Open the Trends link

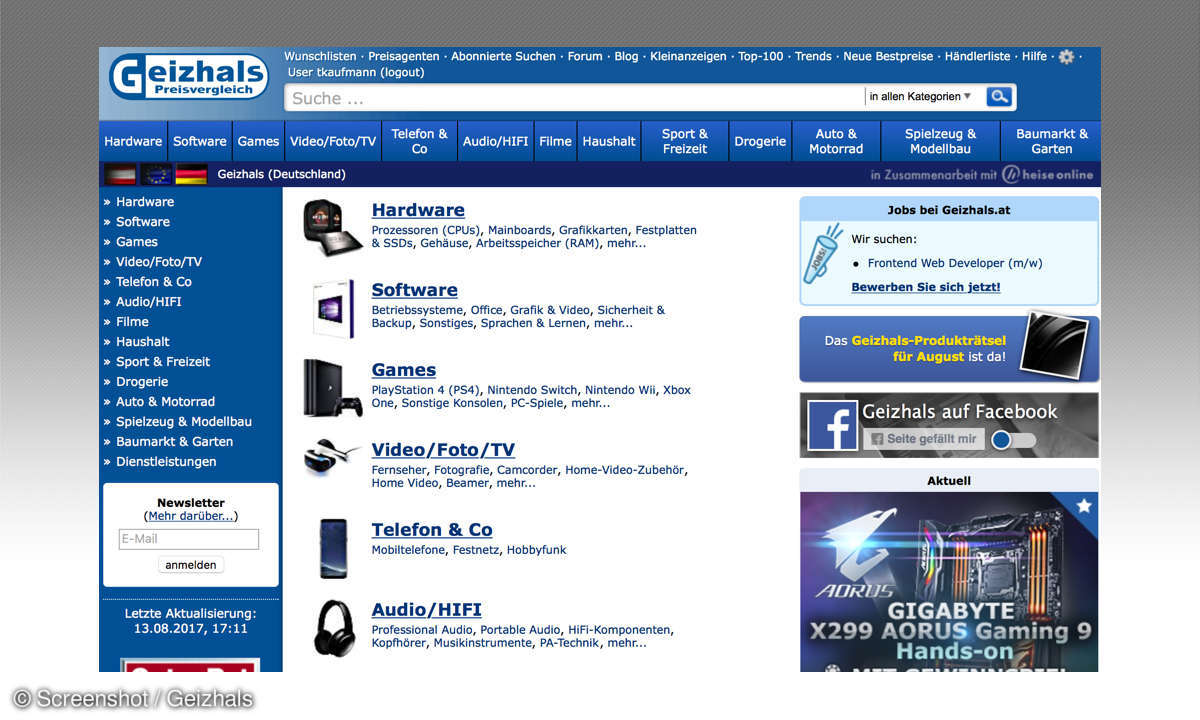tap(813, 57)
